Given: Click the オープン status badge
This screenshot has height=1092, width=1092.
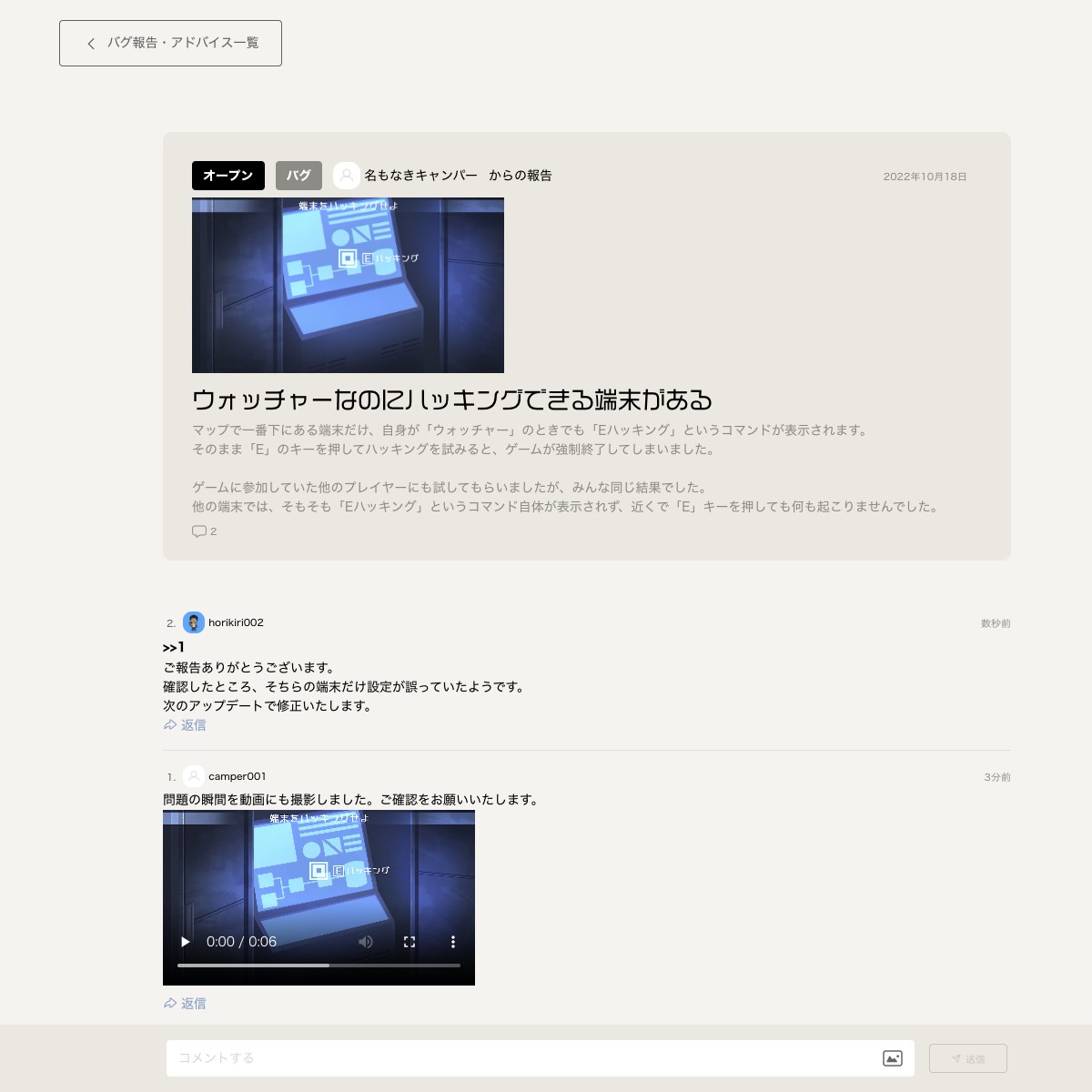Looking at the screenshot, I should [227, 176].
